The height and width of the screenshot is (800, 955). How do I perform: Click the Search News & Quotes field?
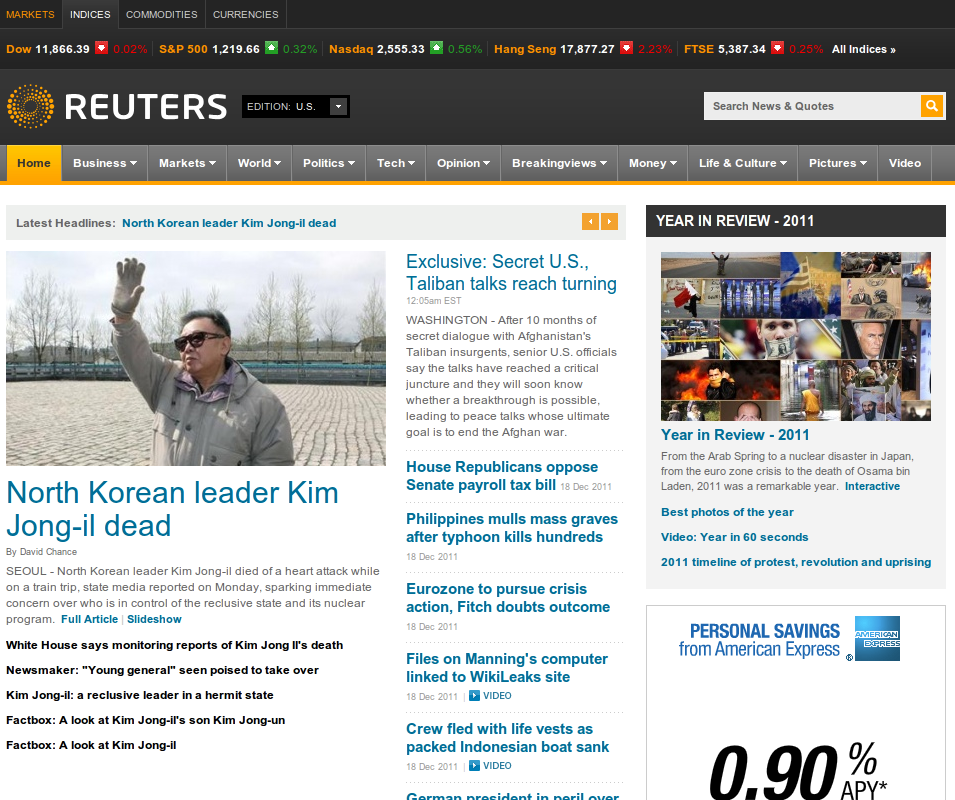point(812,106)
